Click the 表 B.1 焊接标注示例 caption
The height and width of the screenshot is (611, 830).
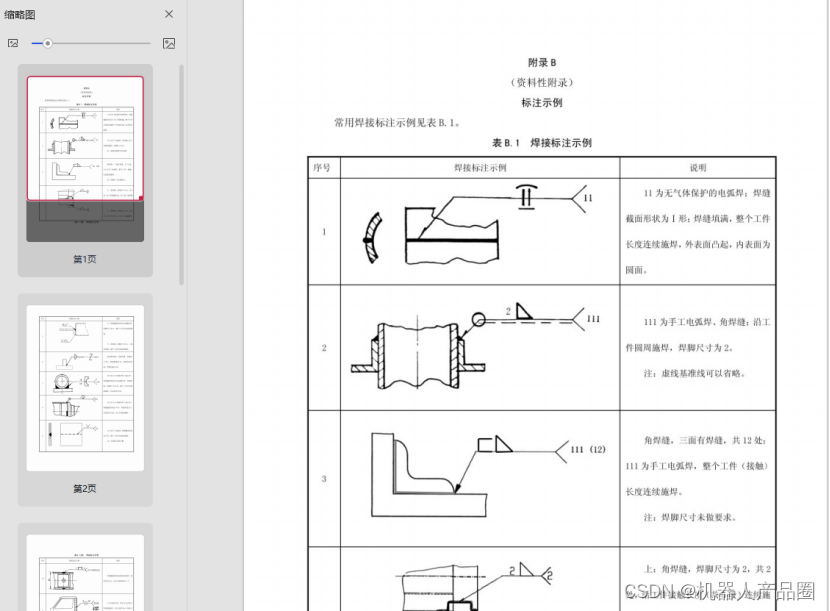(x=542, y=143)
